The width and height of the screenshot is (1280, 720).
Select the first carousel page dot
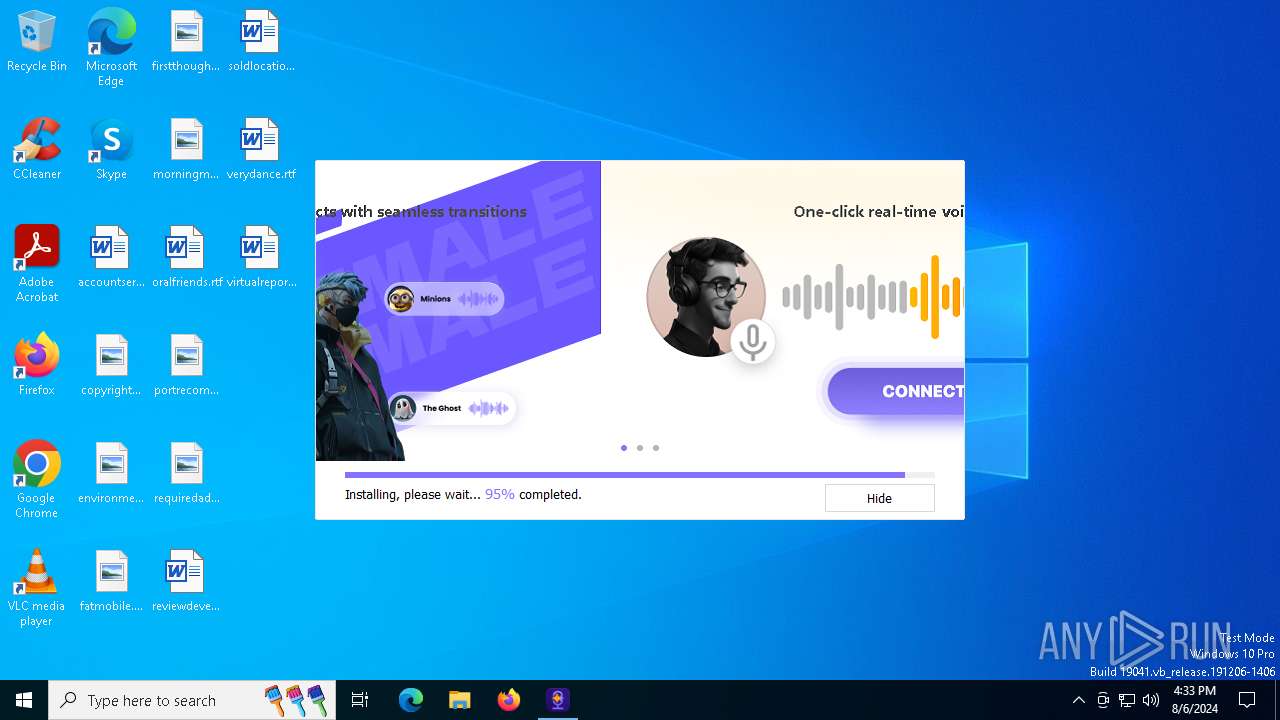[x=624, y=448]
